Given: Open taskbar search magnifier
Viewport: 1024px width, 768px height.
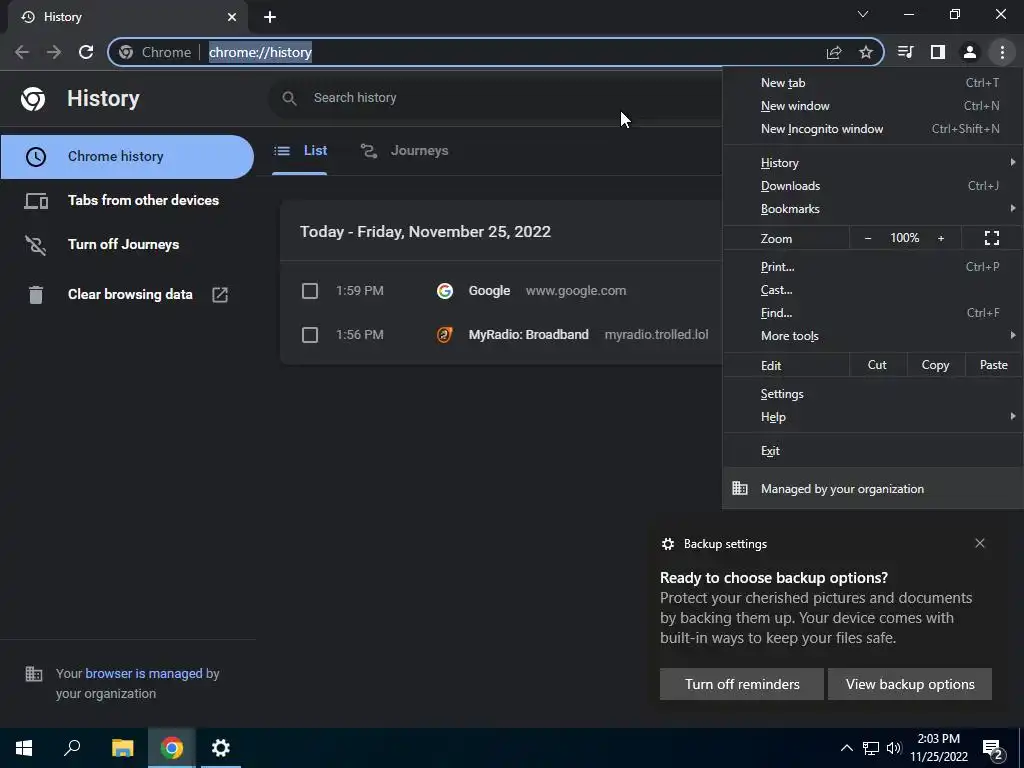Looking at the screenshot, I should pos(72,748).
